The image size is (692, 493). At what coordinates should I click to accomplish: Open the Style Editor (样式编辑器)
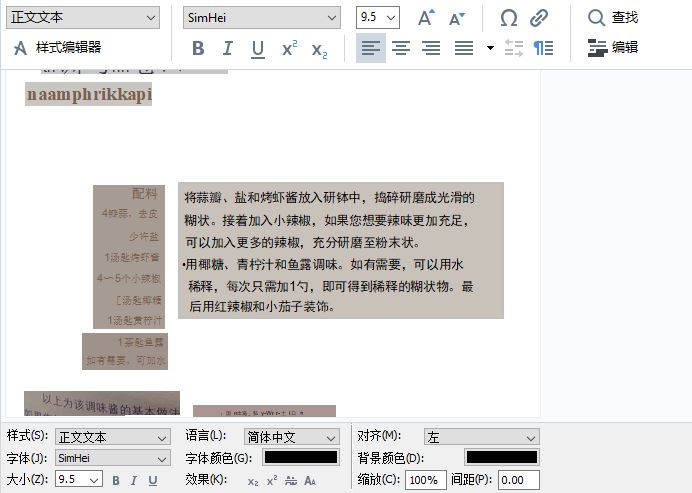click(58, 47)
